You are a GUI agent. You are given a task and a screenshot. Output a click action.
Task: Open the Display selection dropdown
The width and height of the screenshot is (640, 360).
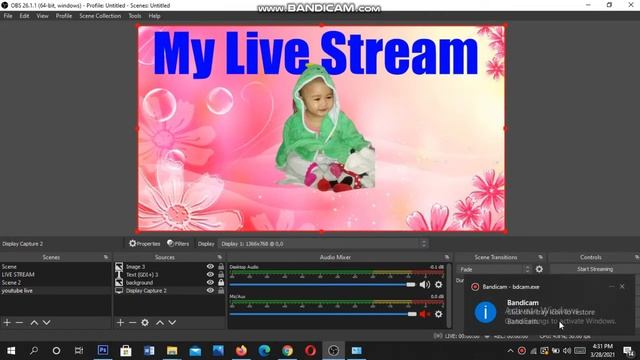323,244
